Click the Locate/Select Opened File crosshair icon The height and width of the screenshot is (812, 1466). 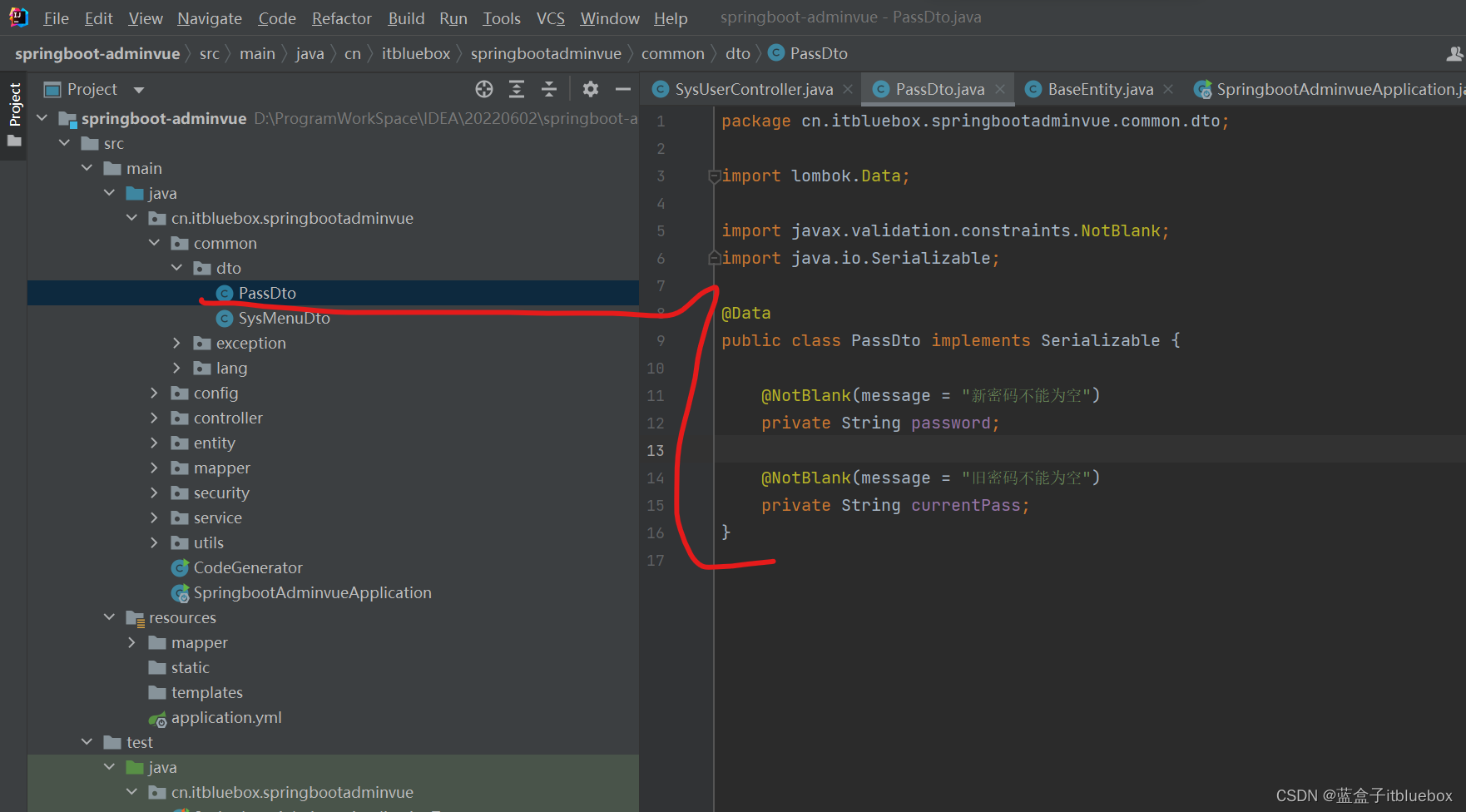pyautogui.click(x=484, y=89)
